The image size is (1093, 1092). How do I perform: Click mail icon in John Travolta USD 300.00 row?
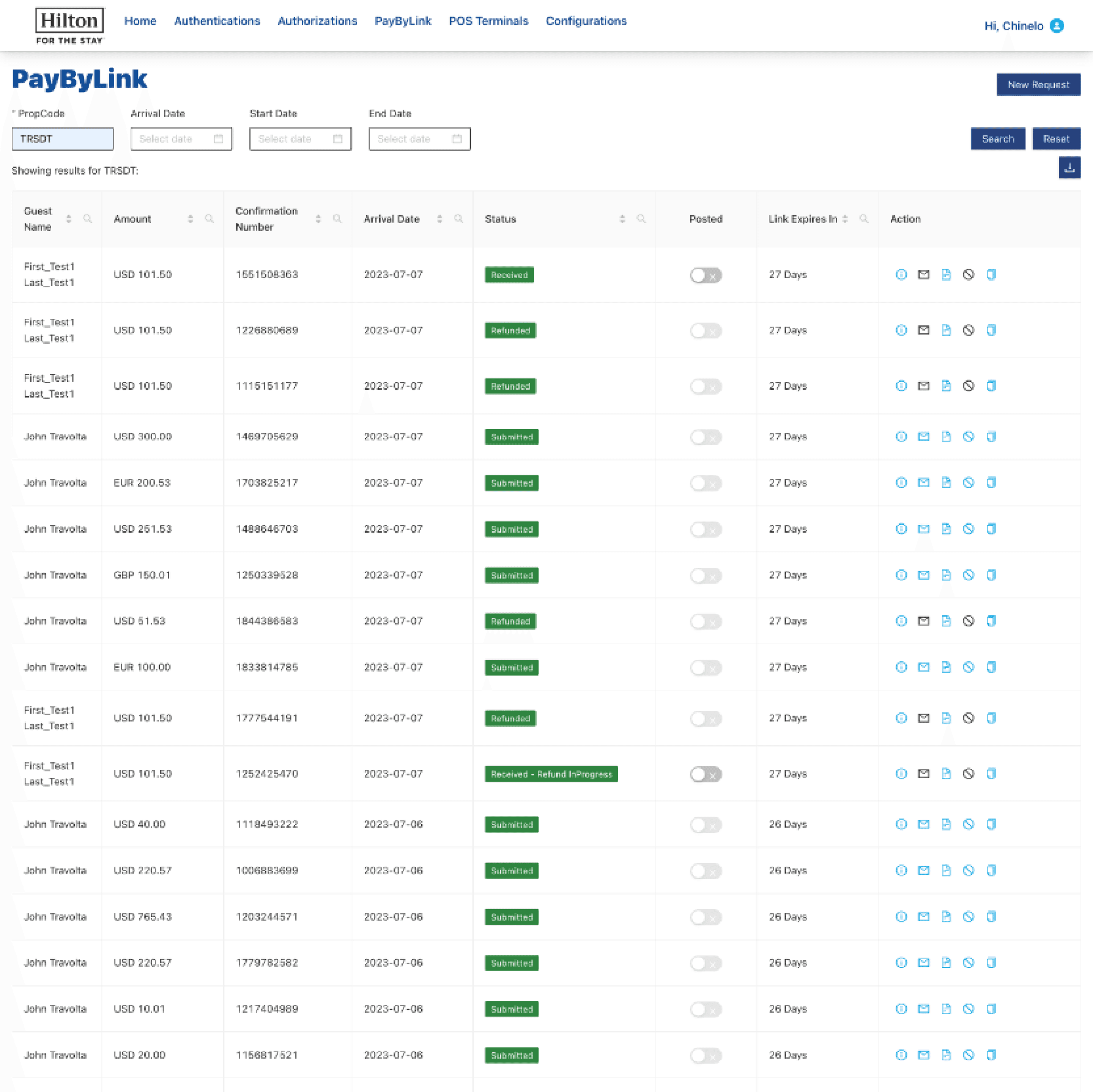click(x=923, y=437)
